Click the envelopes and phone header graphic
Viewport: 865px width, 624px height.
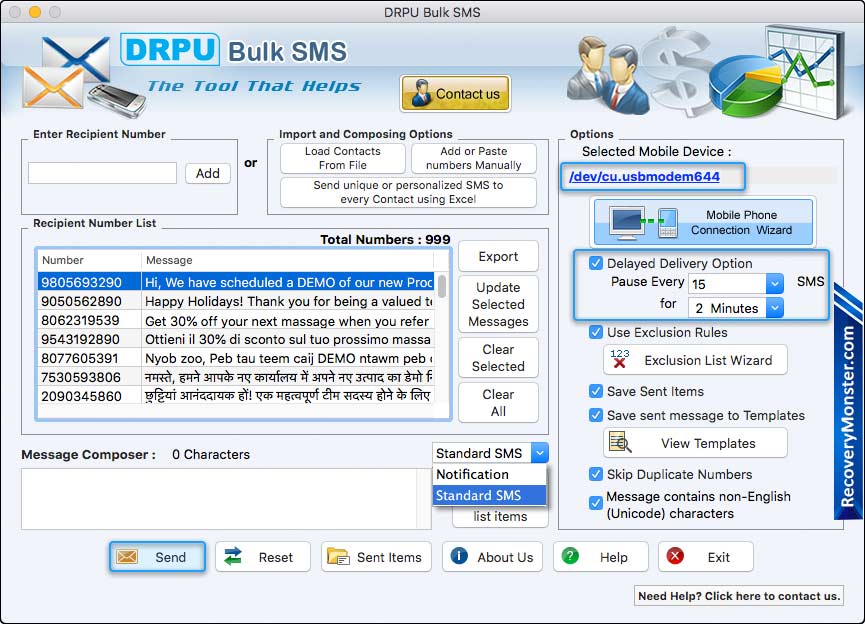(84, 76)
